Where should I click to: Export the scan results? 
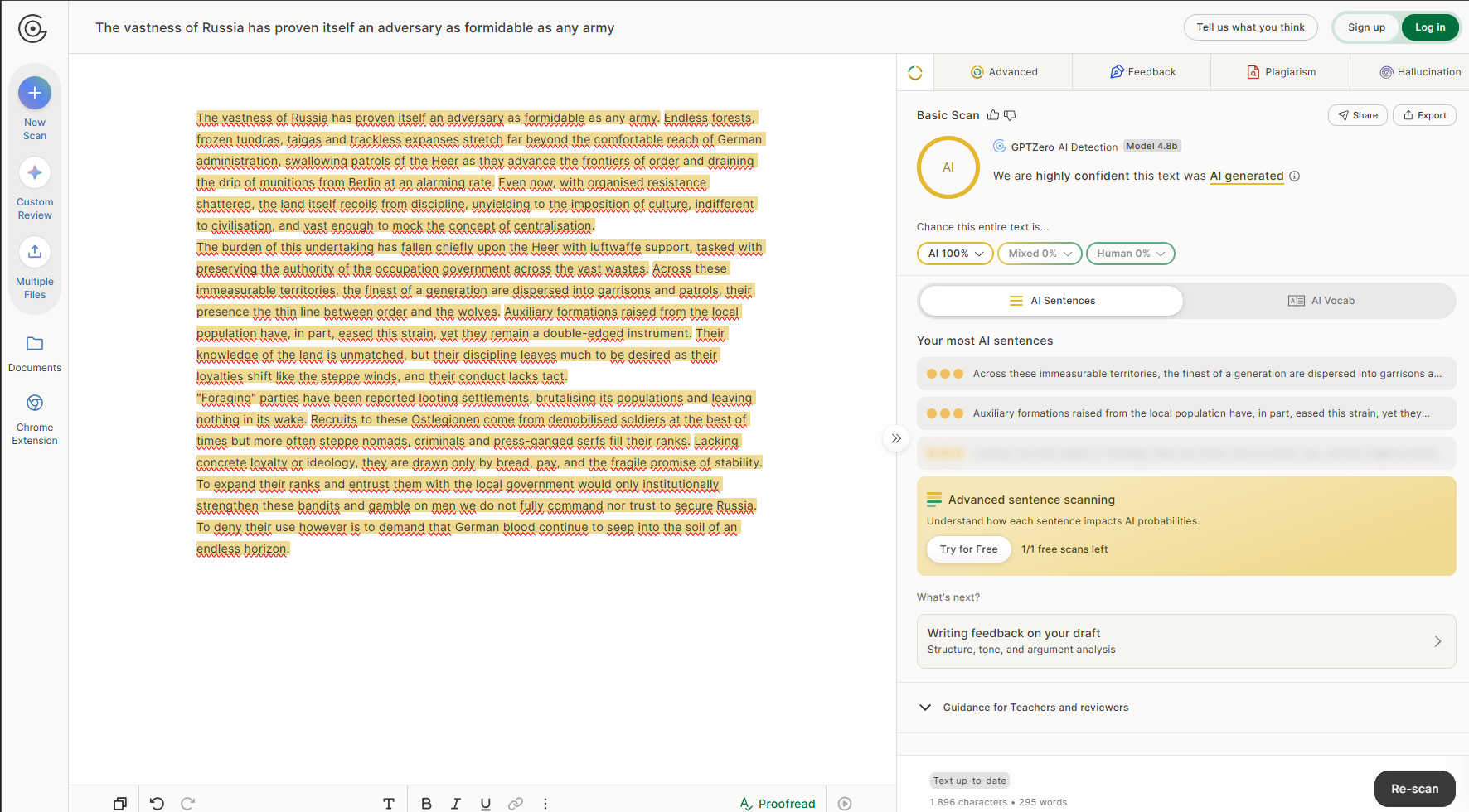(x=1424, y=115)
